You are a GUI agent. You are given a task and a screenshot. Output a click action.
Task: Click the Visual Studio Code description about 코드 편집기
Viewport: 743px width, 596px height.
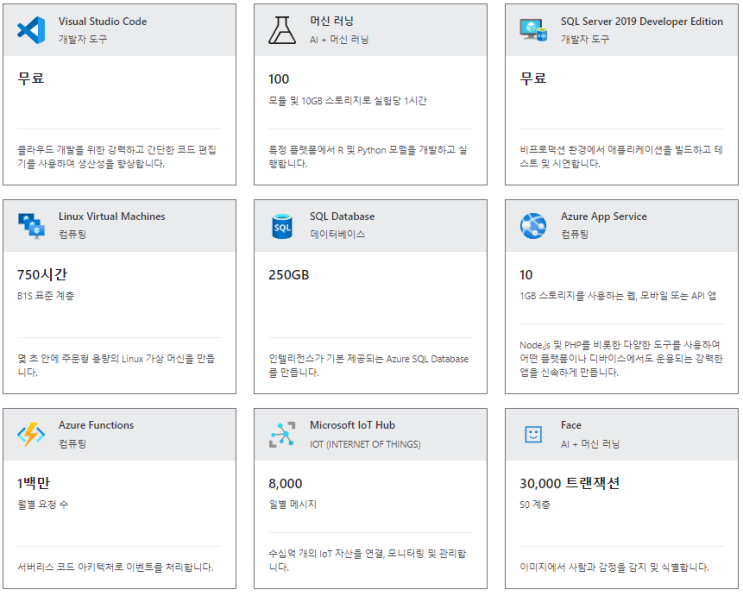point(117,156)
